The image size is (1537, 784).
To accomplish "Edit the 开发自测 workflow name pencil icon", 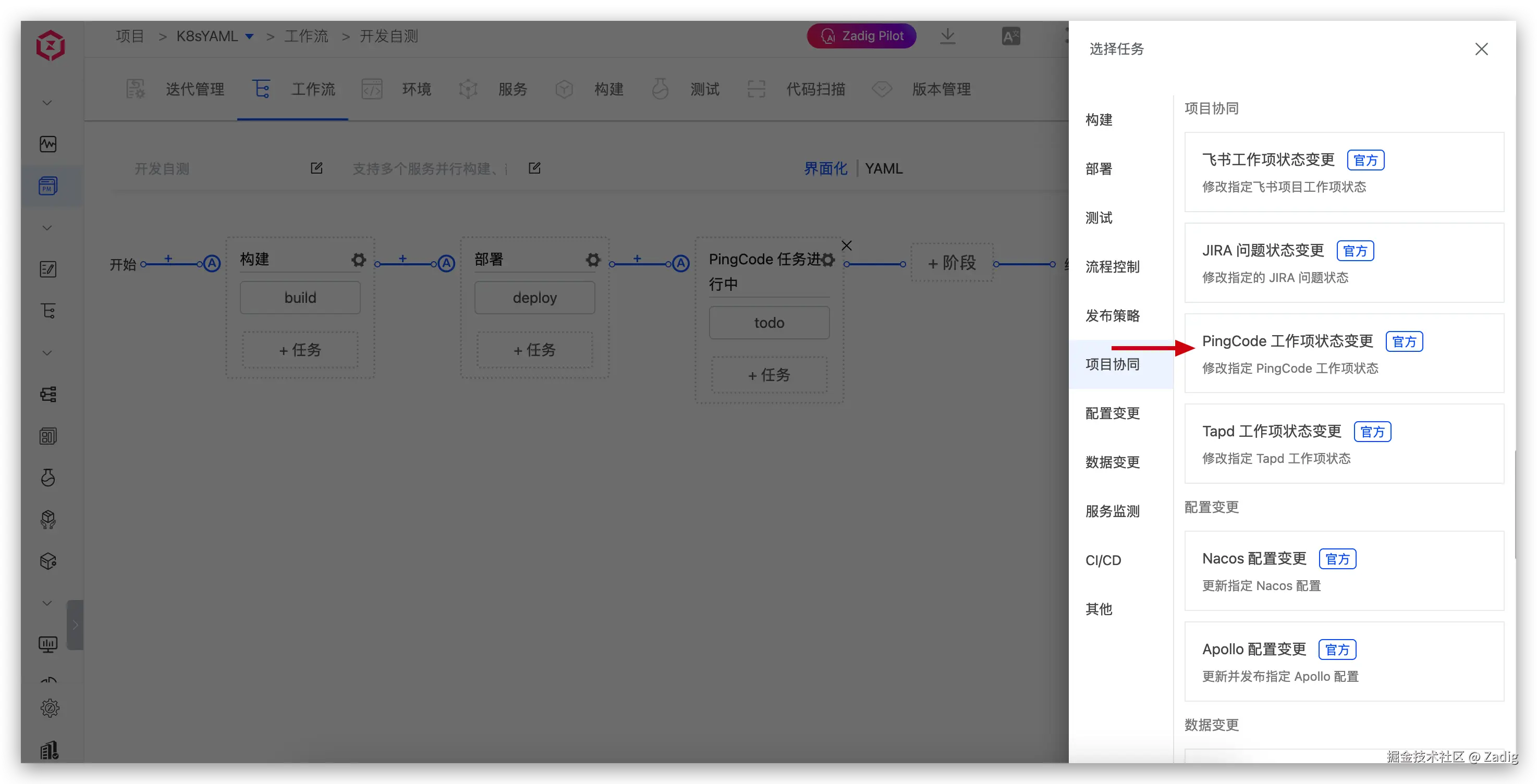I will (x=316, y=168).
